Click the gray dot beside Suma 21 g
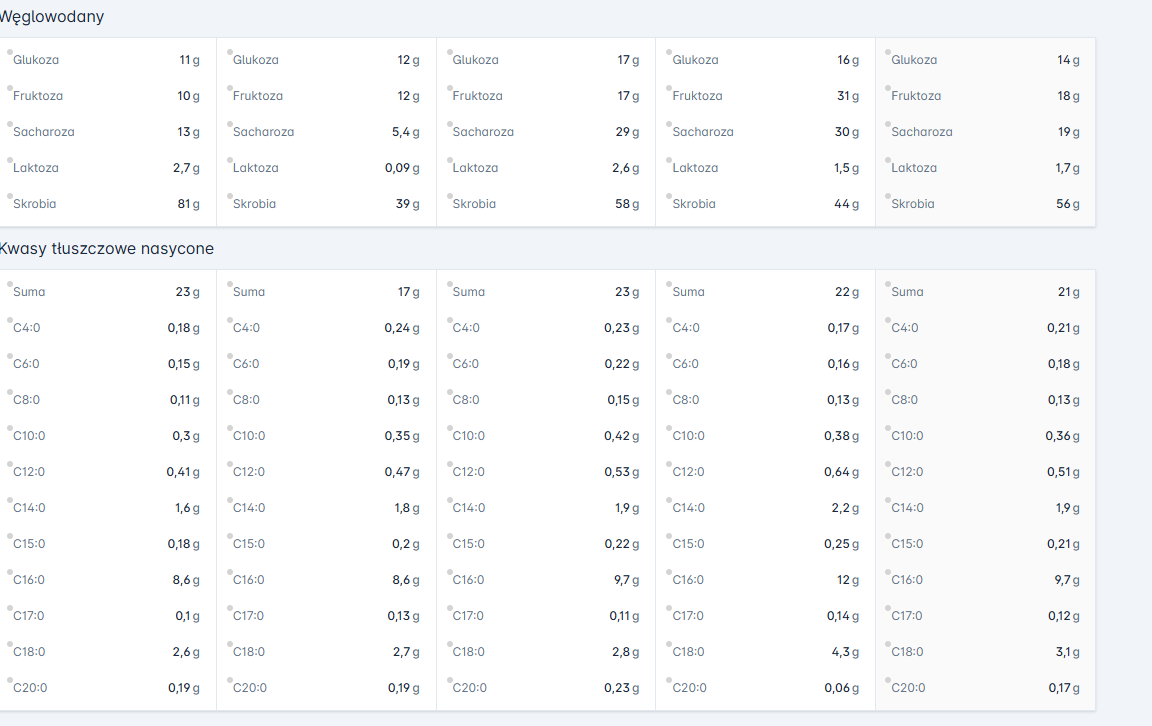The height and width of the screenshot is (726, 1152). (888, 284)
